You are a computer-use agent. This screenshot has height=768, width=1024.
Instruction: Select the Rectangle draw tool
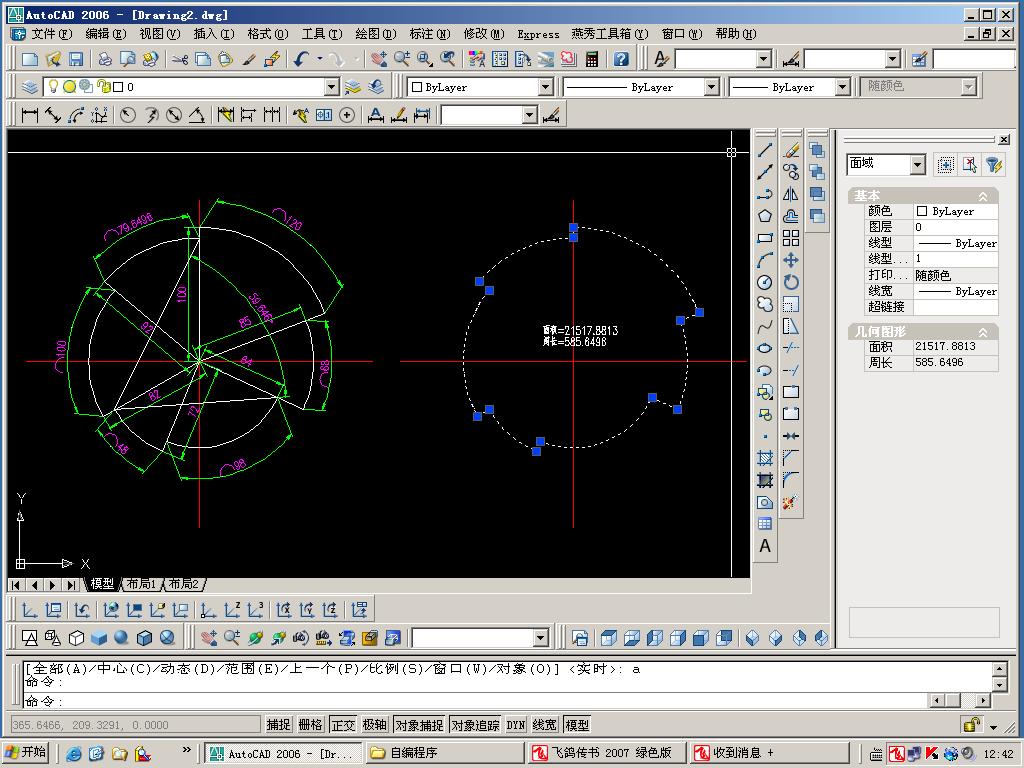click(765, 238)
